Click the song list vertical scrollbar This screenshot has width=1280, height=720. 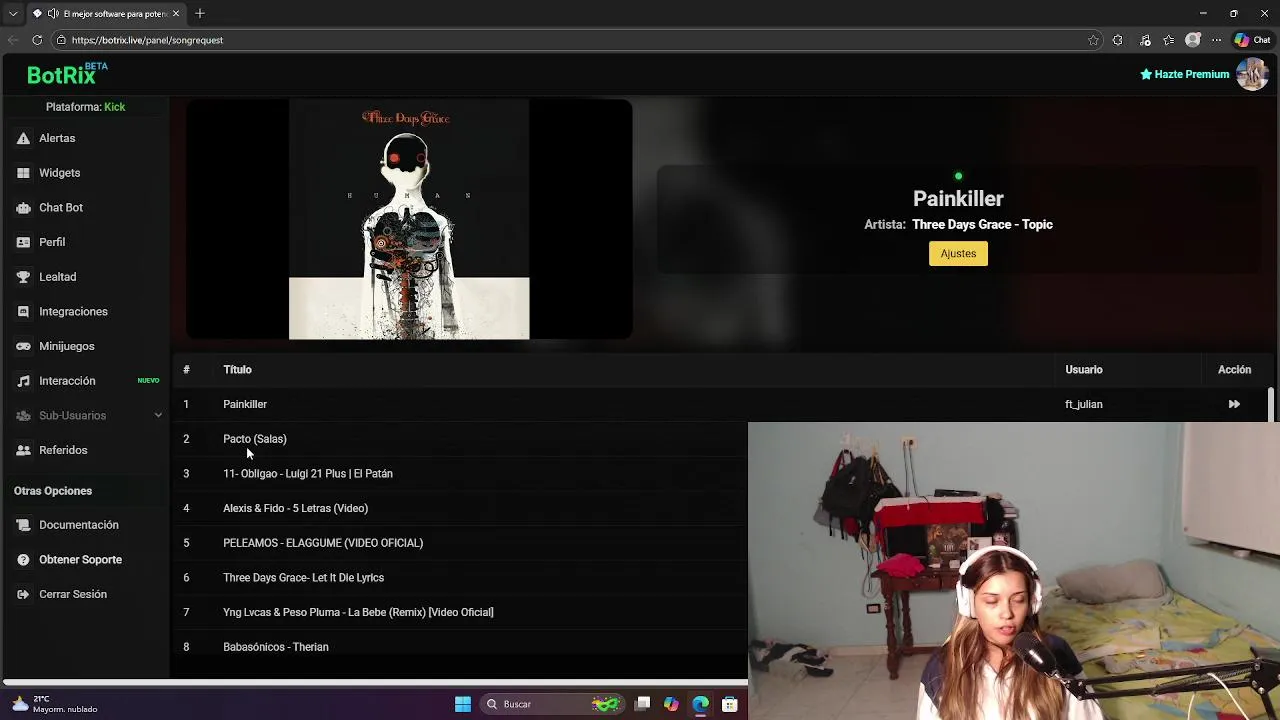(x=1271, y=405)
